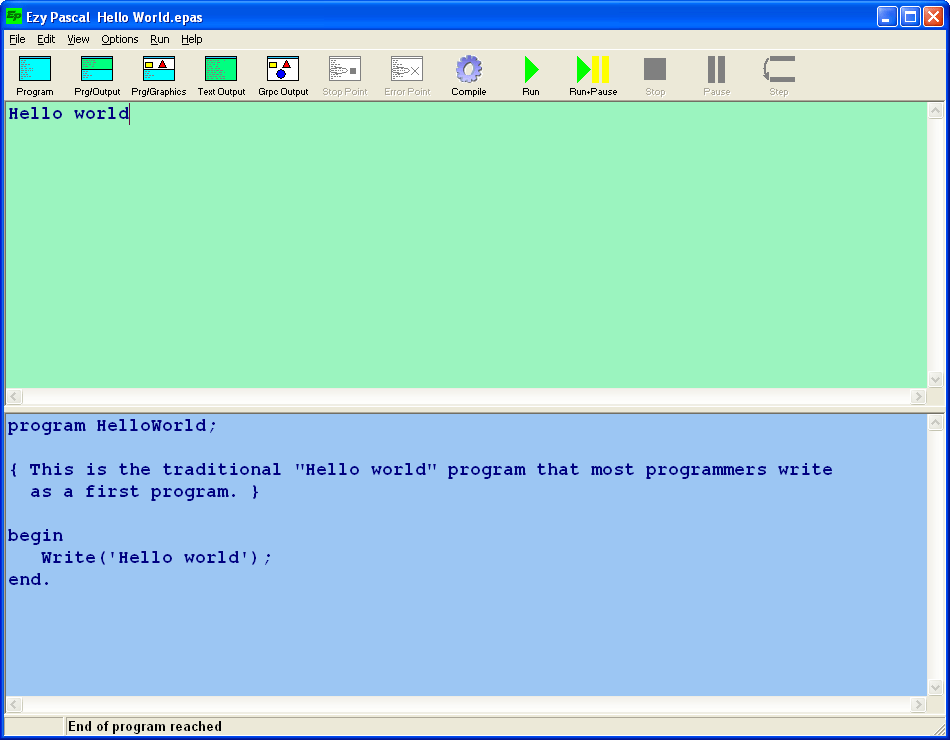Click the Error Point toolbar icon
Screen dimensions: 950x740
click(406, 68)
